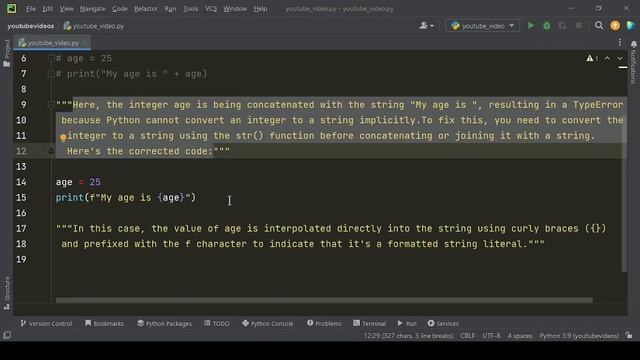Open the Terminal tool window

369,323
